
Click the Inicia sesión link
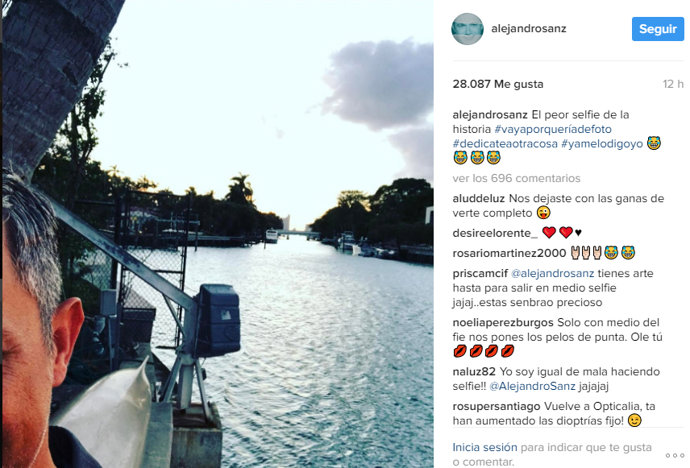[485, 447]
